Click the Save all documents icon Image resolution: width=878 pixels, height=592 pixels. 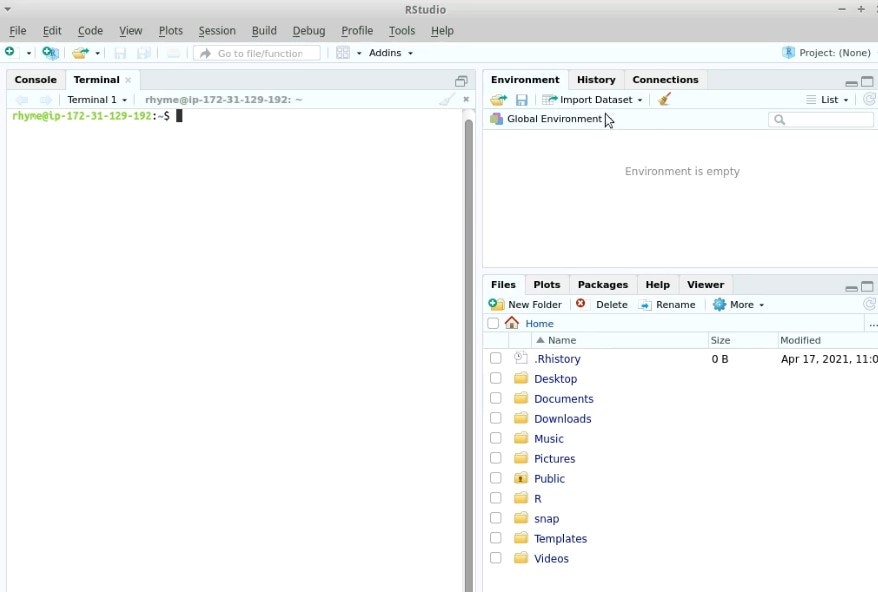[144, 53]
